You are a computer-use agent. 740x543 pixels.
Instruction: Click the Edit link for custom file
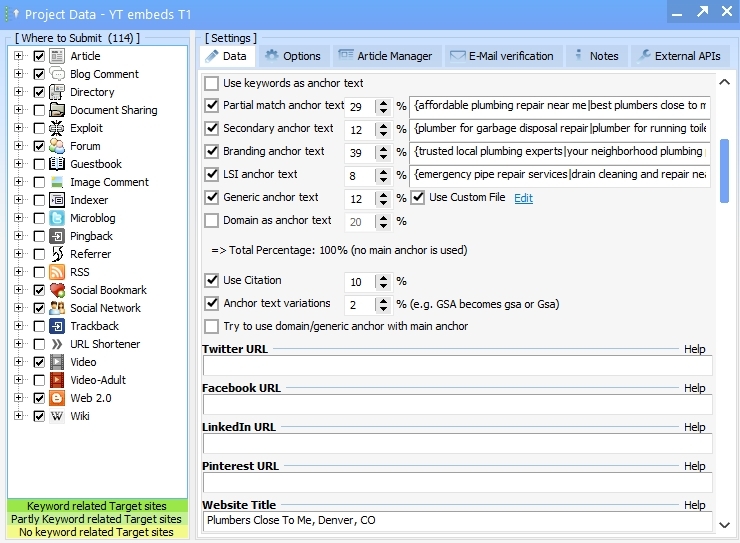[x=523, y=198]
